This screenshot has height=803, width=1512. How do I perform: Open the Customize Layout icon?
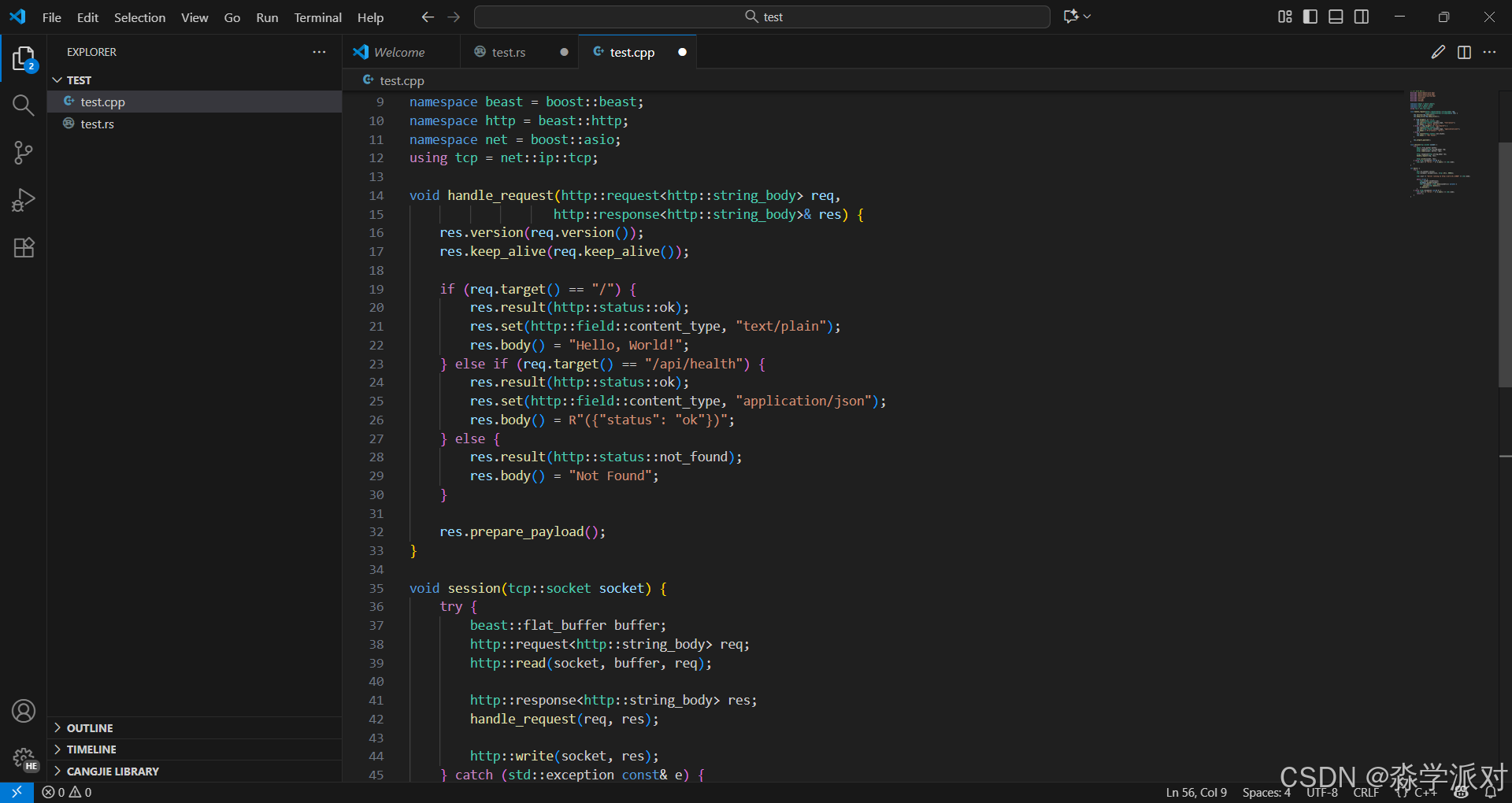1285,17
